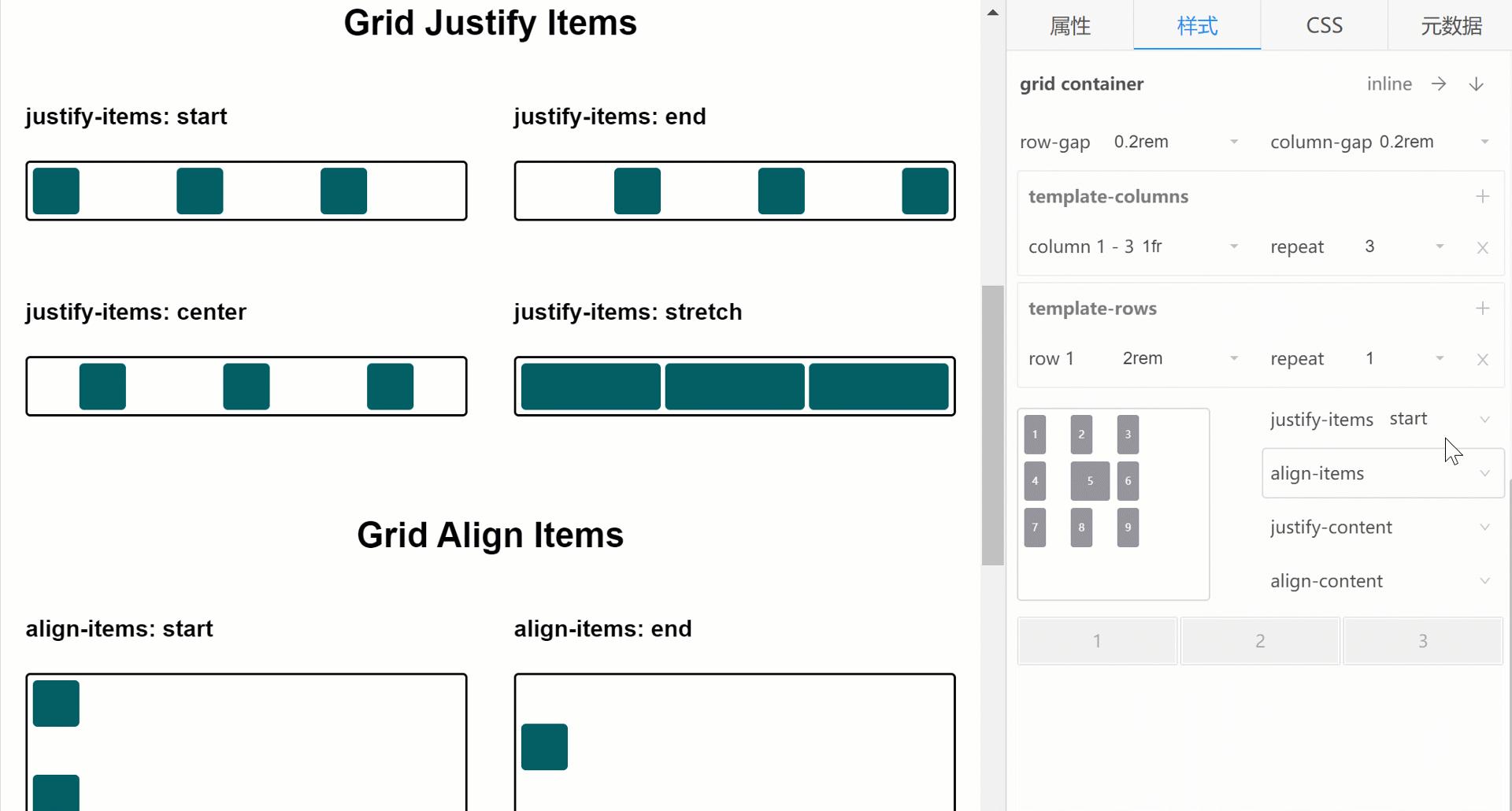Select alignment preview cell 9
Image resolution: width=1512 pixels, height=811 pixels.
tap(1128, 528)
